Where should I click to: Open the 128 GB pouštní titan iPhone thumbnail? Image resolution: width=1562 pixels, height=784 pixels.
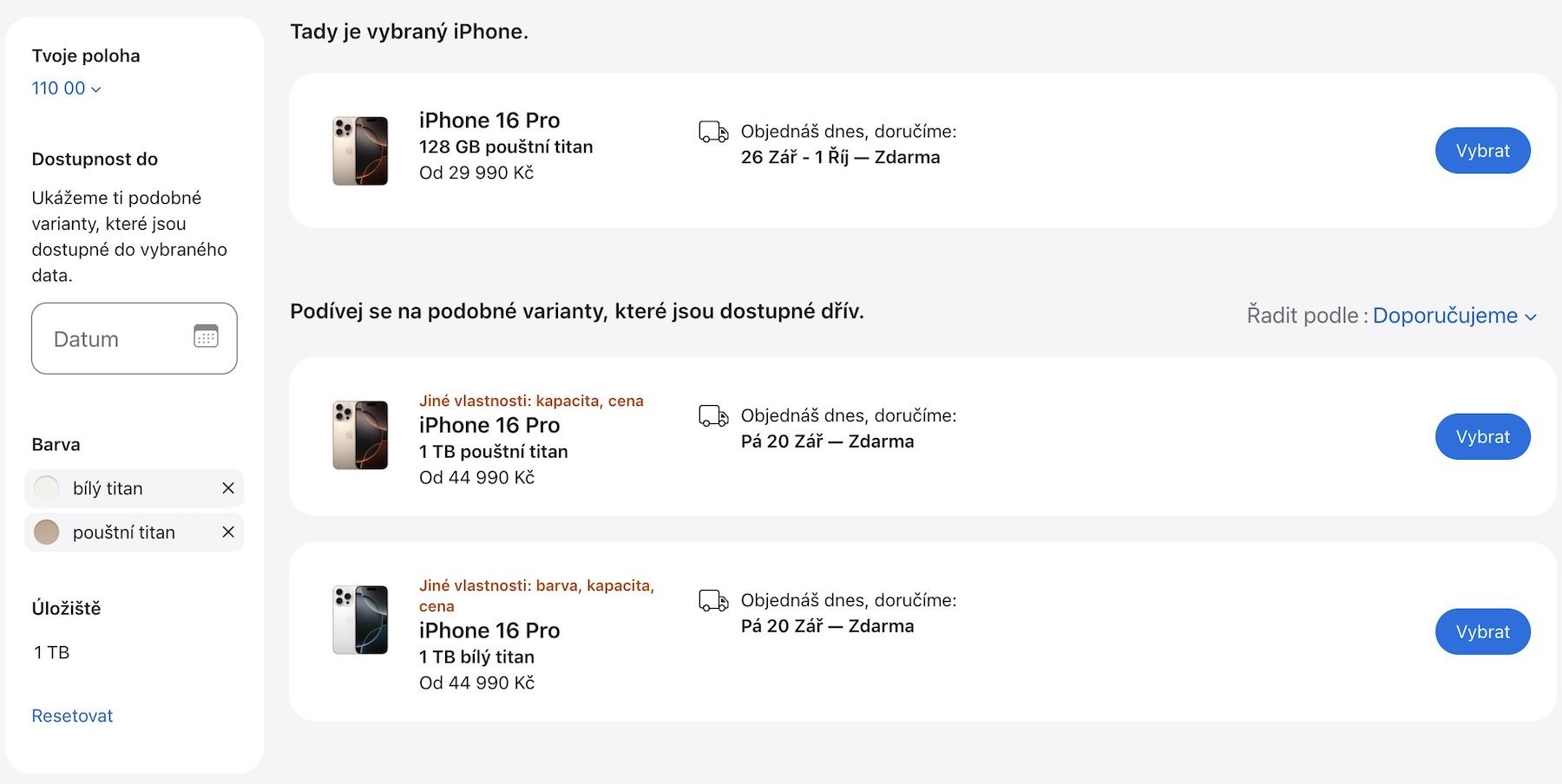click(360, 151)
